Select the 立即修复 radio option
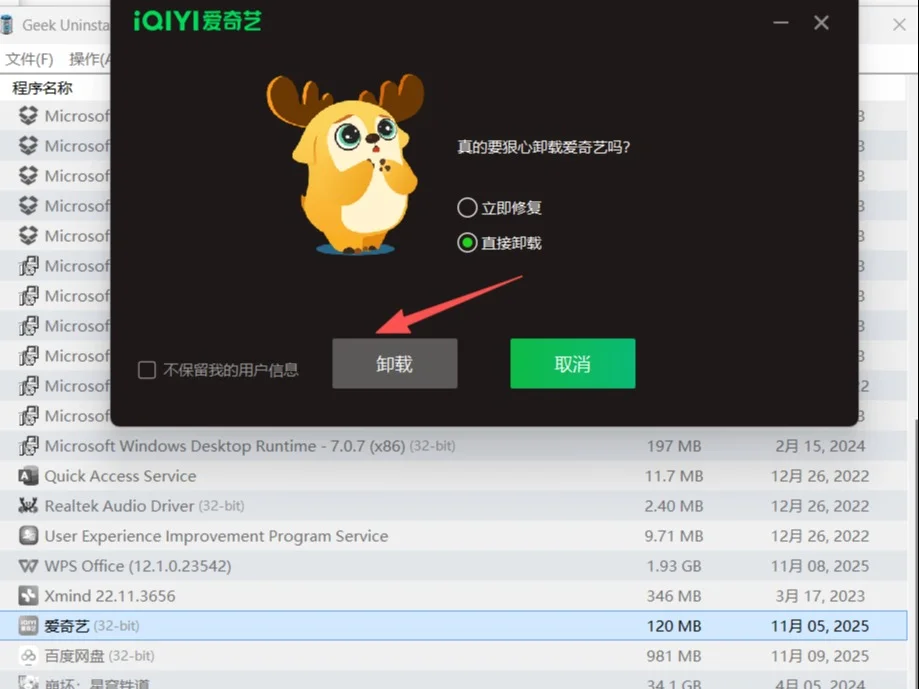This screenshot has width=919, height=689. click(x=466, y=208)
